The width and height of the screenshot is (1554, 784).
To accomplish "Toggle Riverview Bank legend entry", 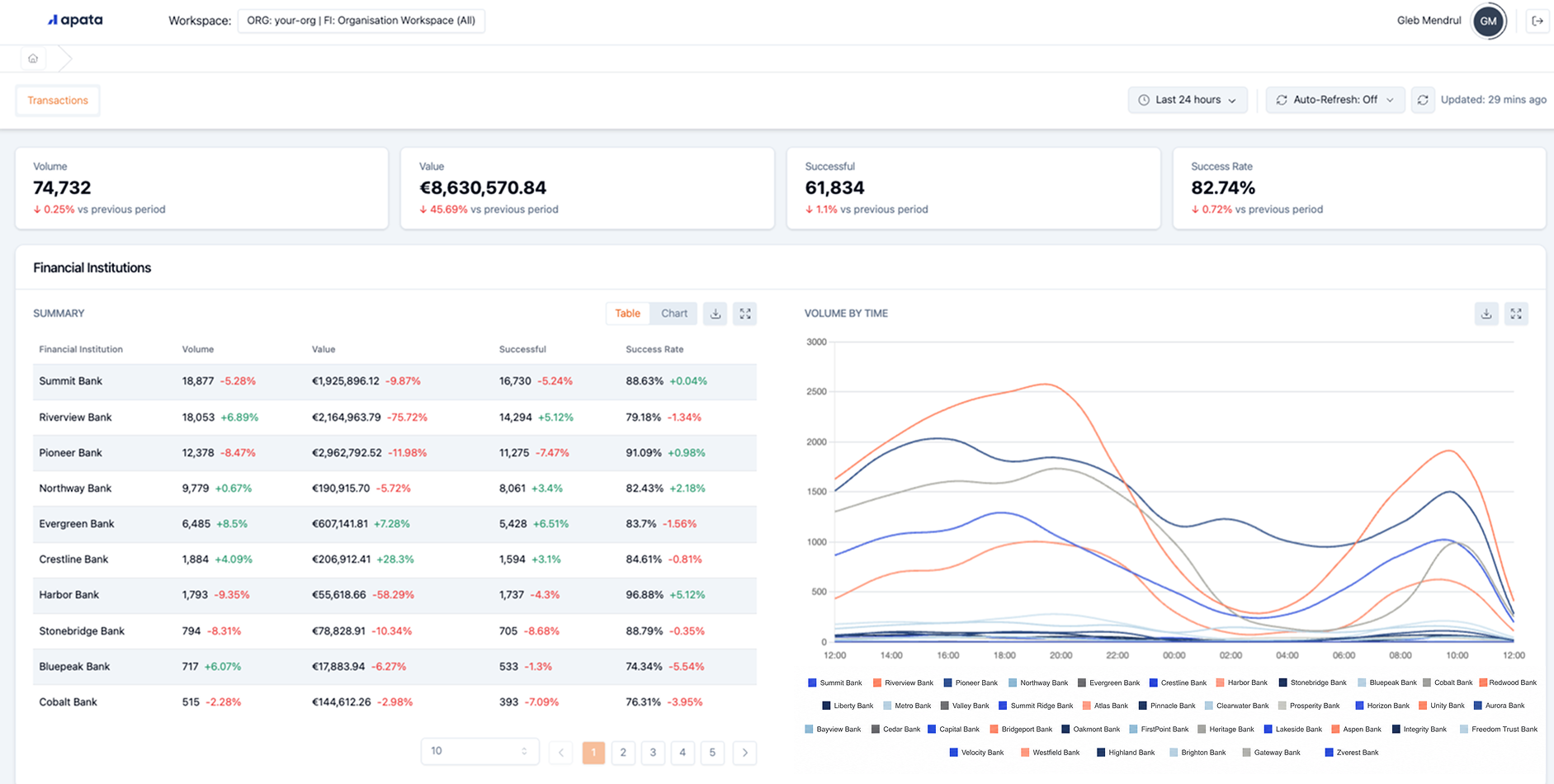I will 903,682.
